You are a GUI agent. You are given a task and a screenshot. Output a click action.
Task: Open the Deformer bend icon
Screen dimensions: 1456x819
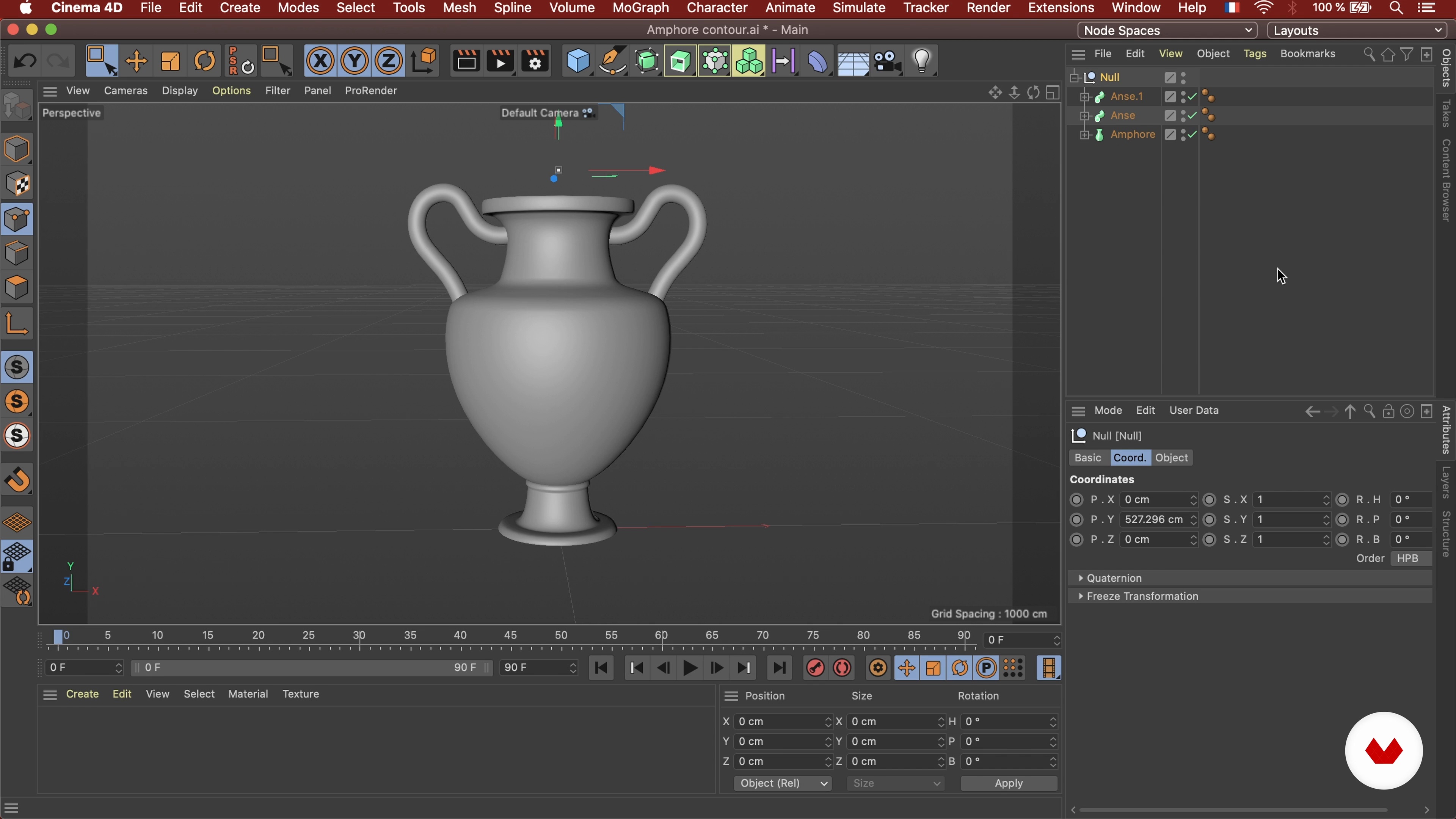[x=818, y=61]
